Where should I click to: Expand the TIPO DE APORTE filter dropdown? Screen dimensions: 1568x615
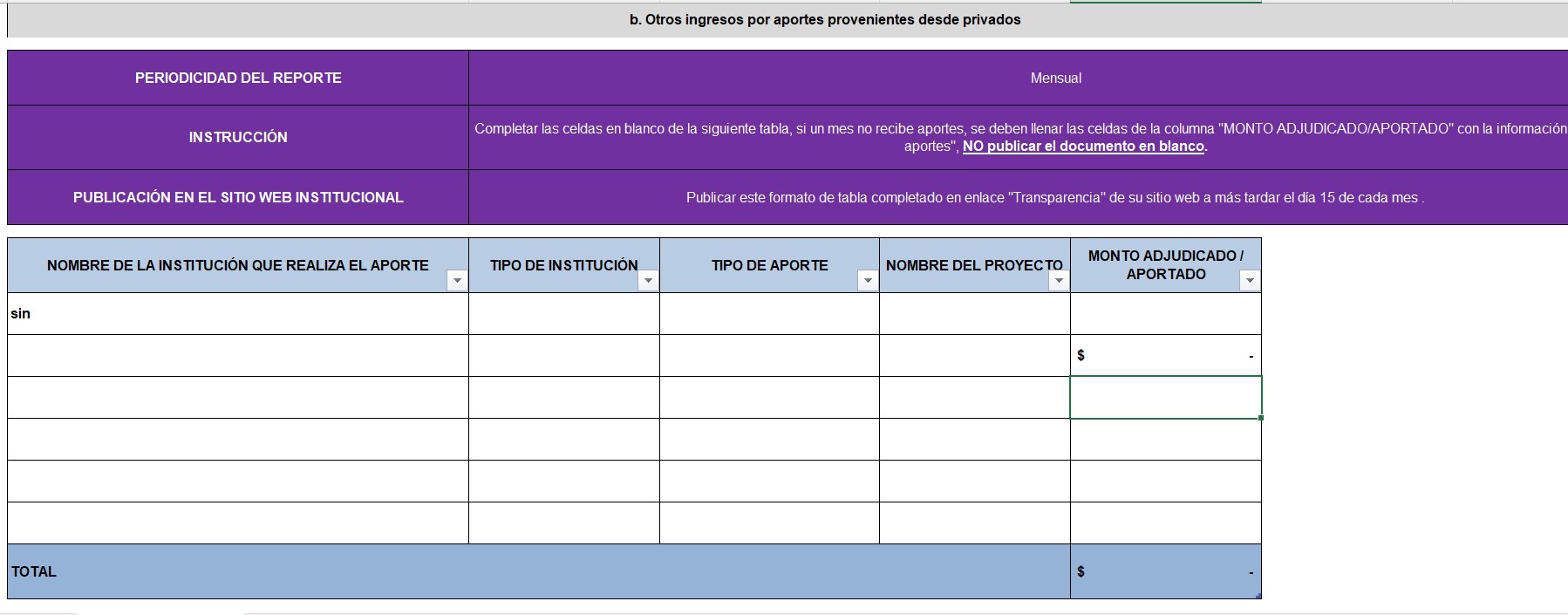point(868,280)
